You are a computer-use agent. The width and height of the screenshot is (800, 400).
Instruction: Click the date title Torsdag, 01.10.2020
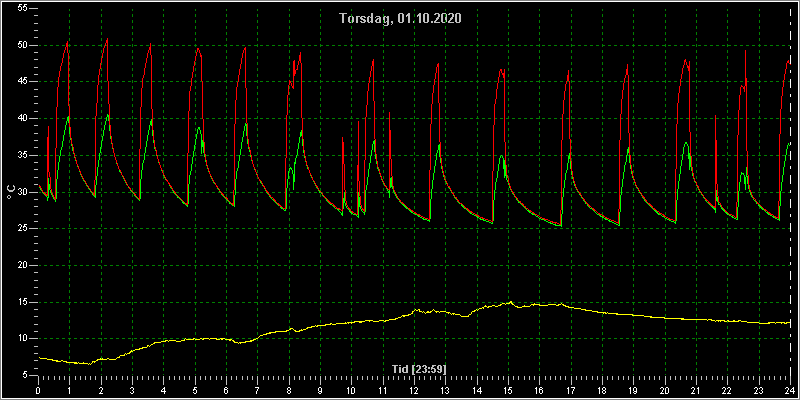pyautogui.click(x=400, y=18)
